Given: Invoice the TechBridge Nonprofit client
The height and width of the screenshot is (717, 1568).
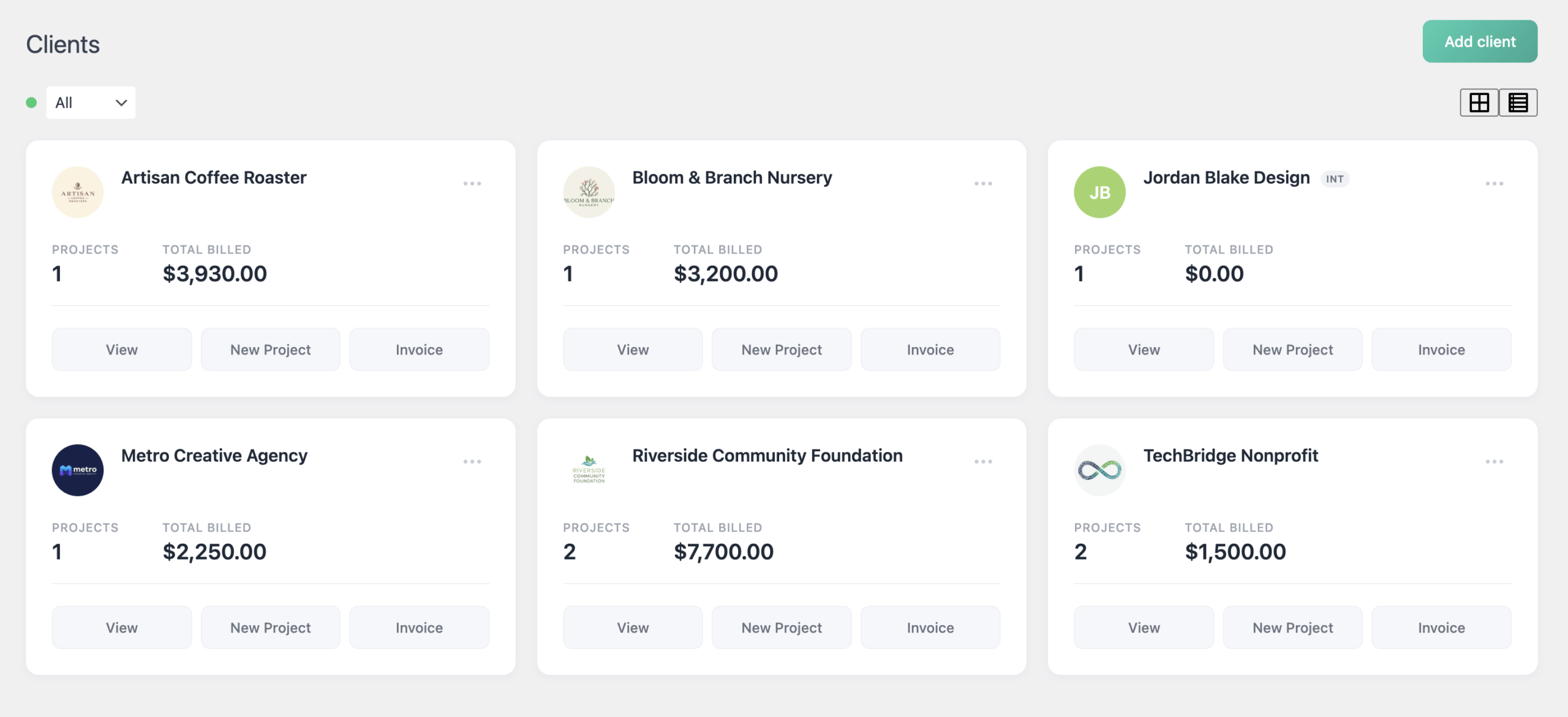Looking at the screenshot, I should click(1441, 628).
